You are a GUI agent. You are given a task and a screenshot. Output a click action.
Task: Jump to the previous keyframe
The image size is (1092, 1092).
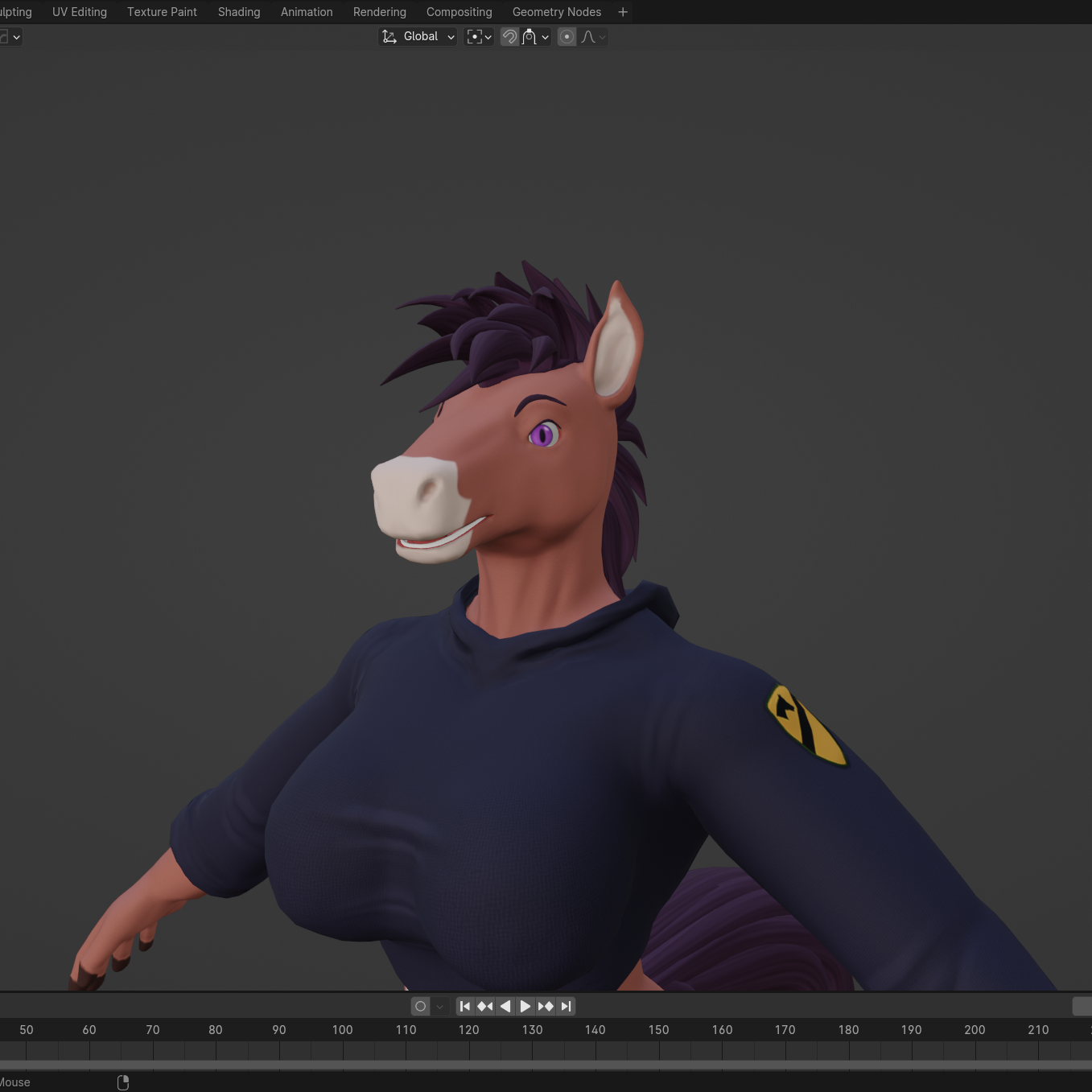485,1006
